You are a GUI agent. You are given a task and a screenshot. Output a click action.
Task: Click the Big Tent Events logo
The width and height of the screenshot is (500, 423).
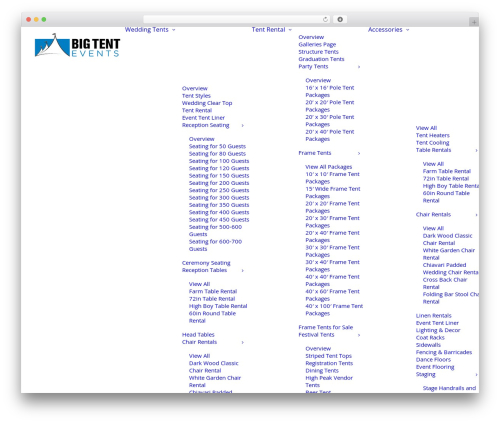[77, 45]
